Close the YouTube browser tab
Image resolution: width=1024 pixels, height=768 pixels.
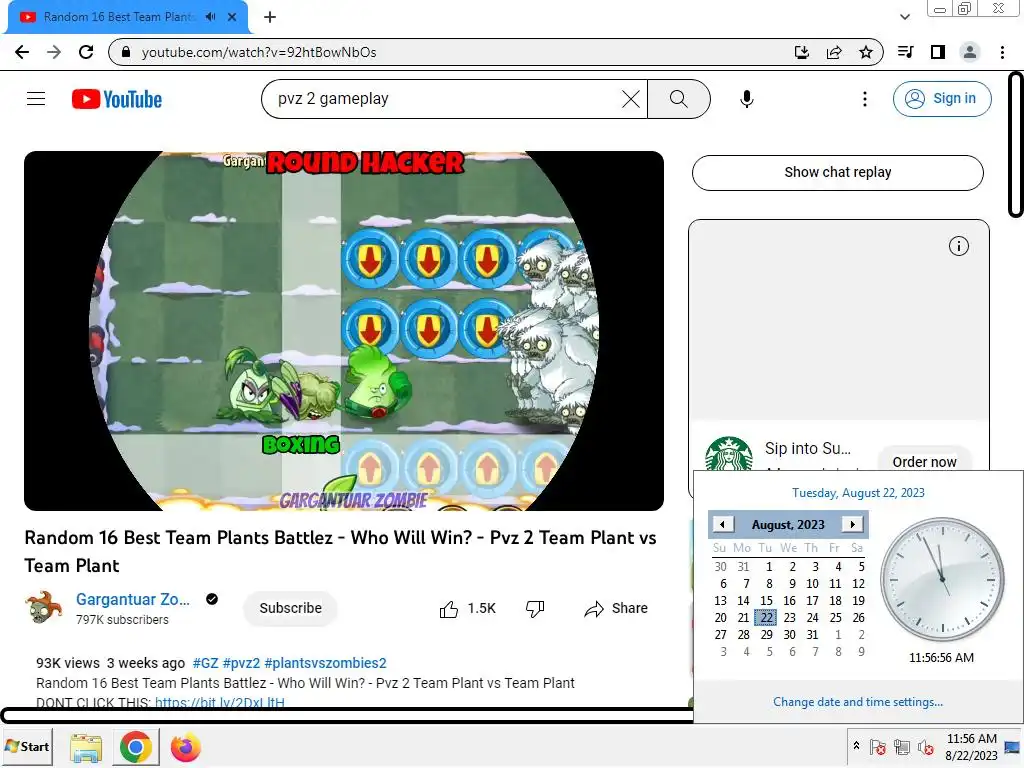[x=232, y=17]
